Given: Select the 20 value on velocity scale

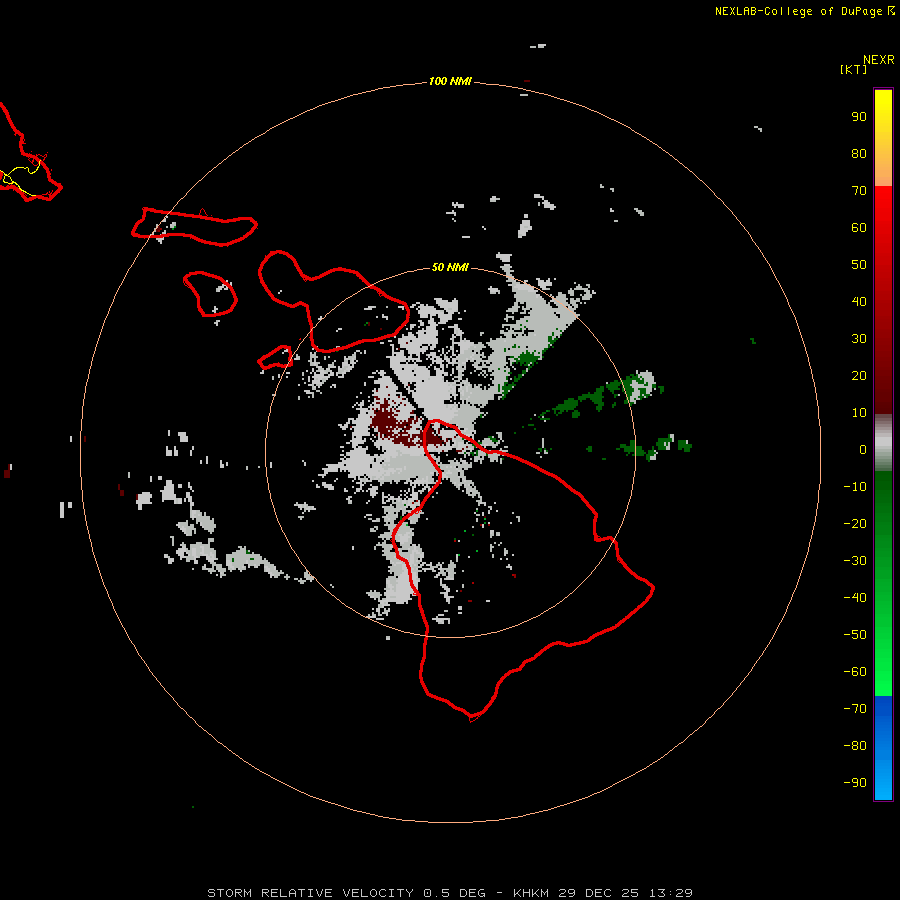Looking at the screenshot, I should (859, 375).
